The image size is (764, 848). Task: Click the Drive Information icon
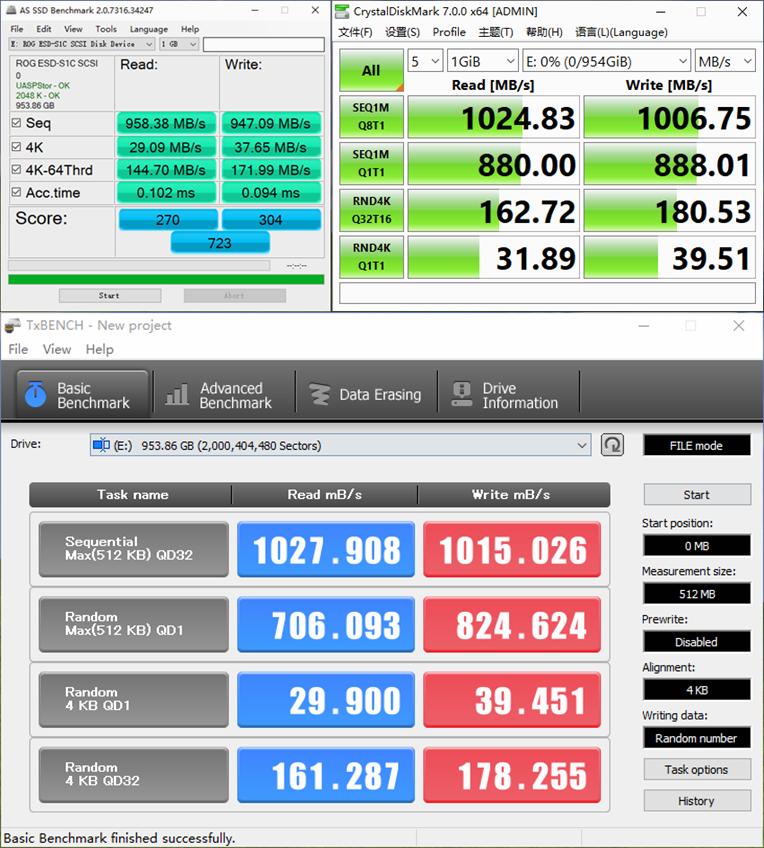[462, 394]
